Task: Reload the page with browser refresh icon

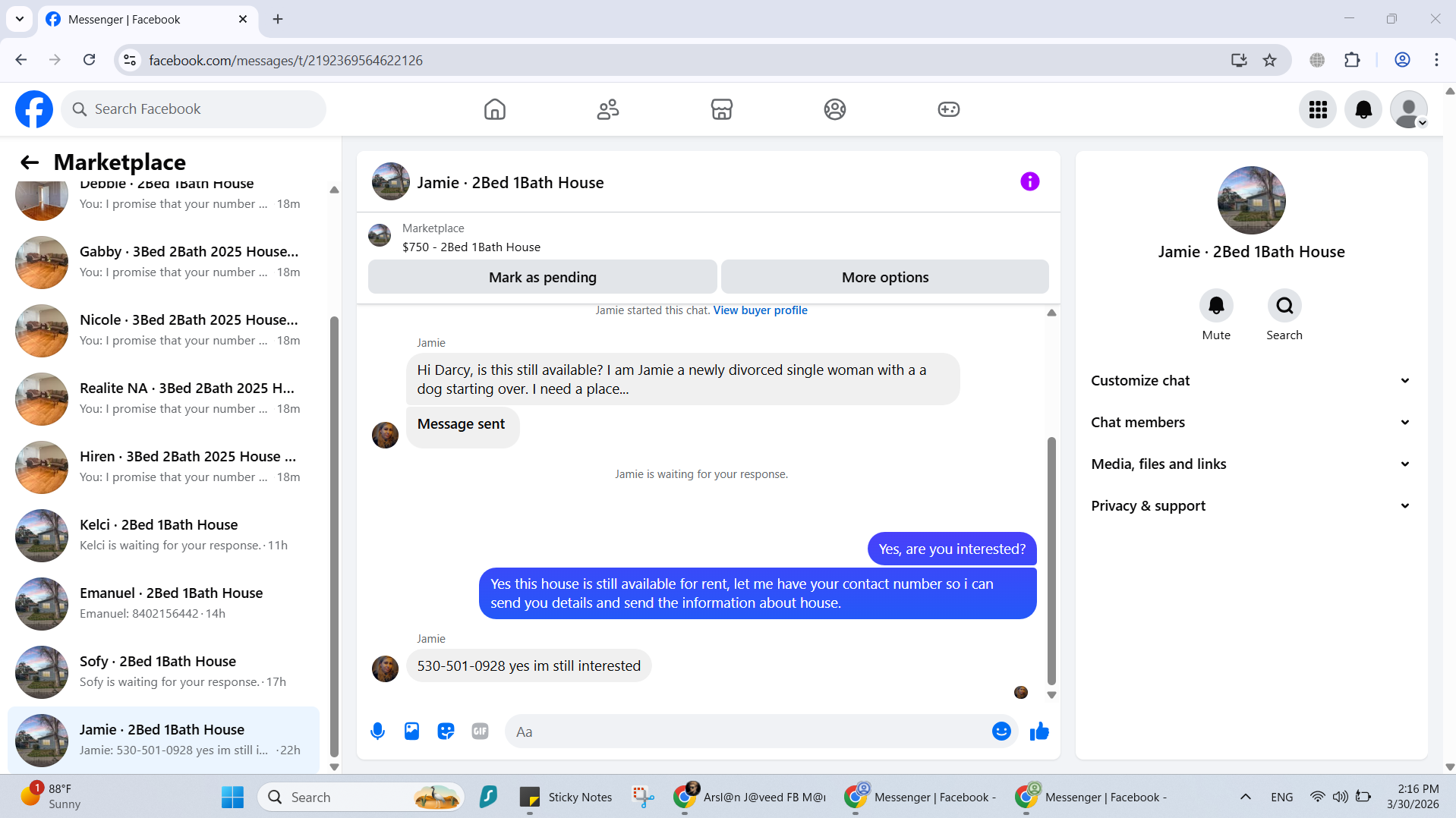Action: click(x=89, y=60)
